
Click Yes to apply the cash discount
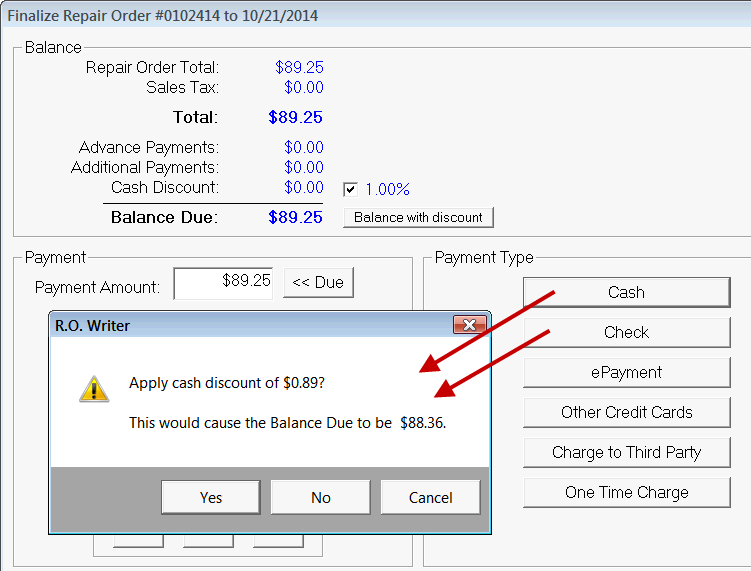(211, 497)
